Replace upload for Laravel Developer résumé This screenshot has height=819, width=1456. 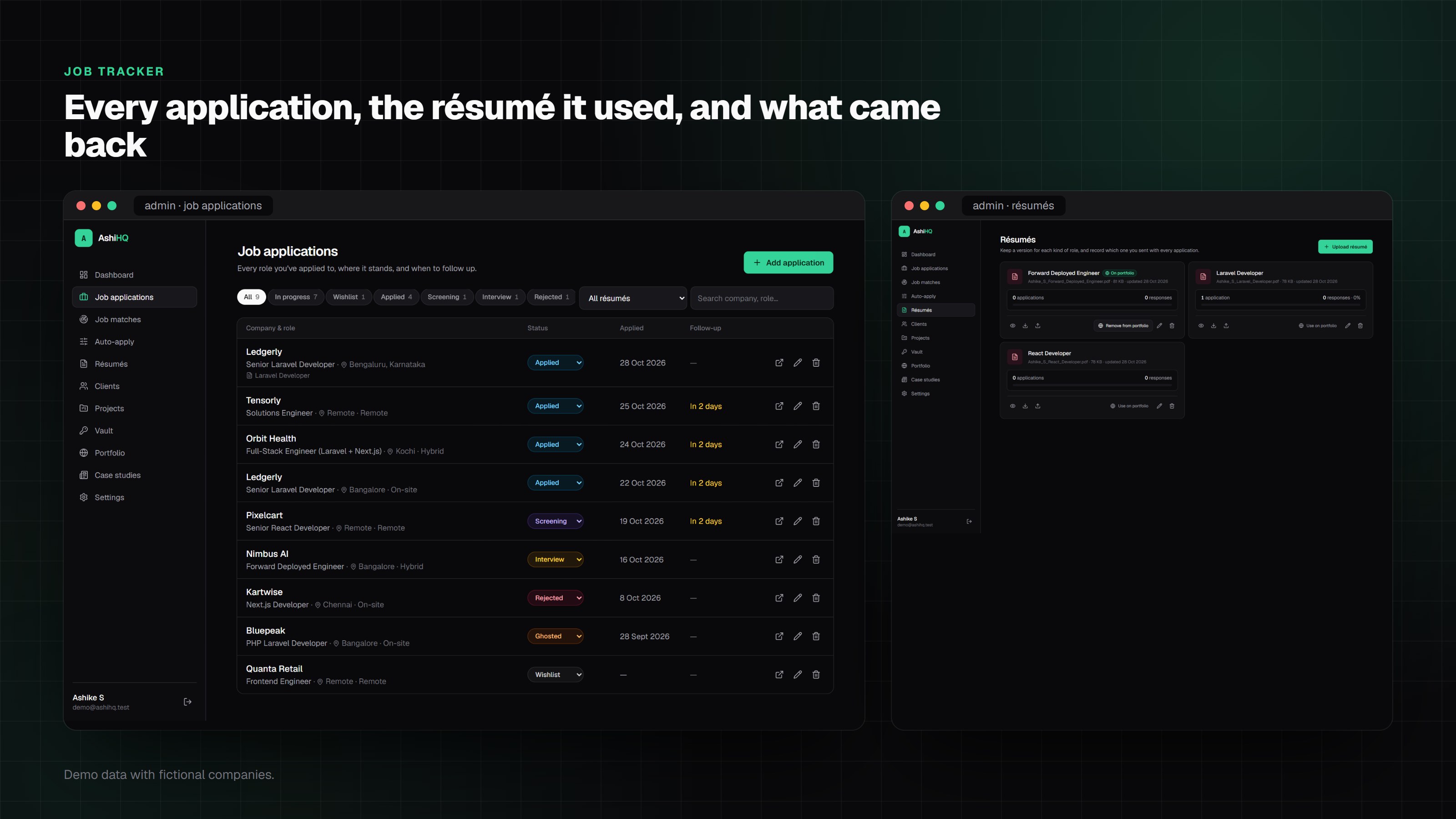[x=1226, y=326]
